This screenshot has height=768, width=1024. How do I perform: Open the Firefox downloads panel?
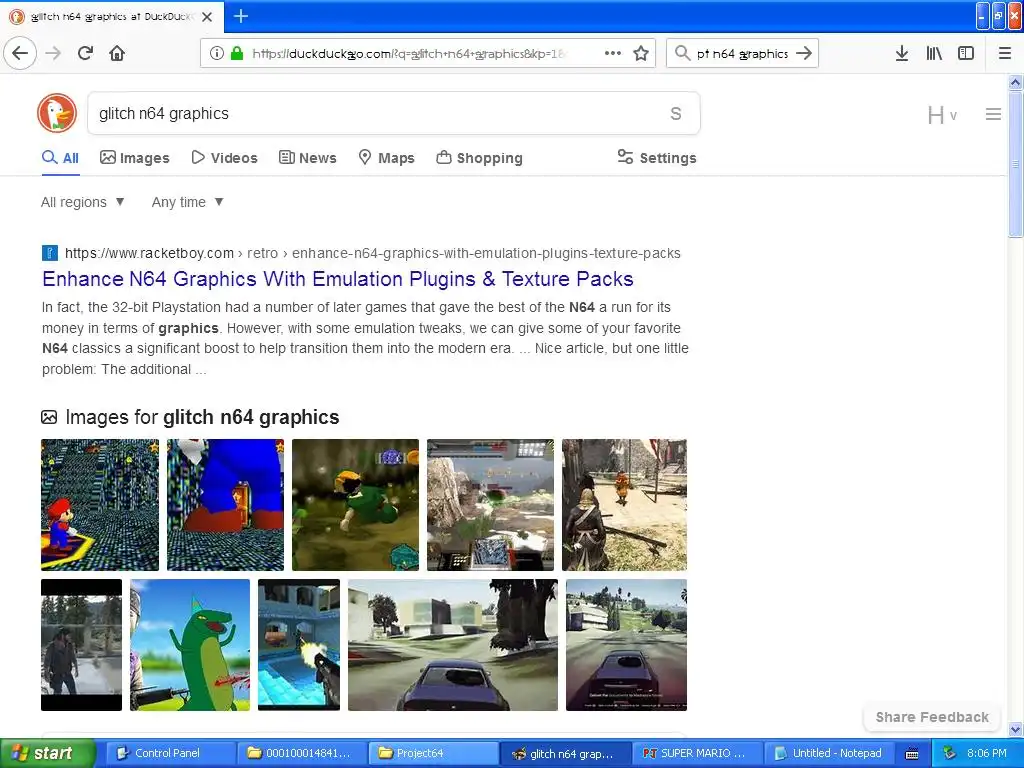(x=902, y=53)
